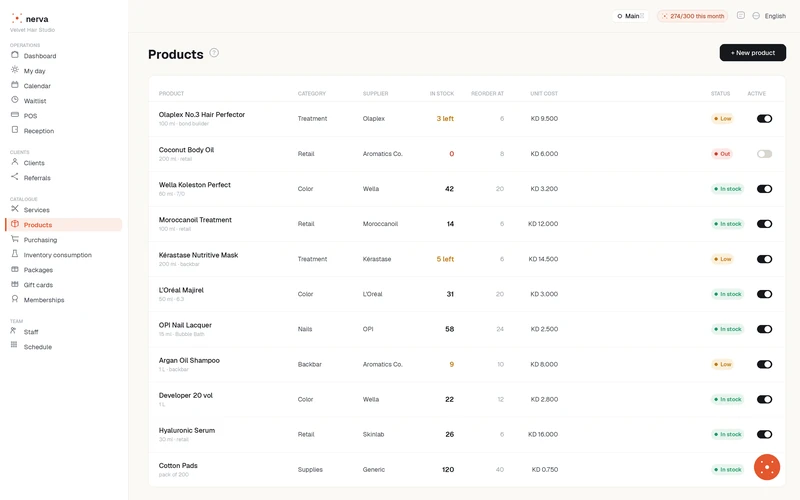Select the Waitlist clock icon
The height and width of the screenshot is (500, 800).
point(15,100)
